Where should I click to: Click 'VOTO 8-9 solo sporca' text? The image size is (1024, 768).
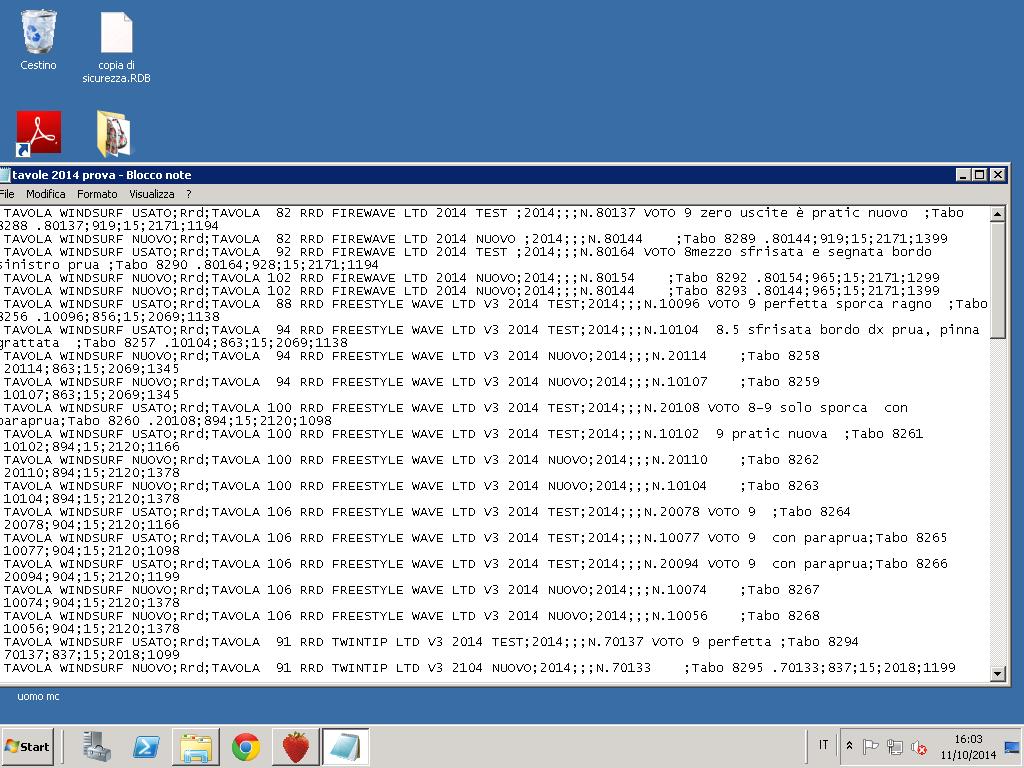pyautogui.click(x=788, y=408)
